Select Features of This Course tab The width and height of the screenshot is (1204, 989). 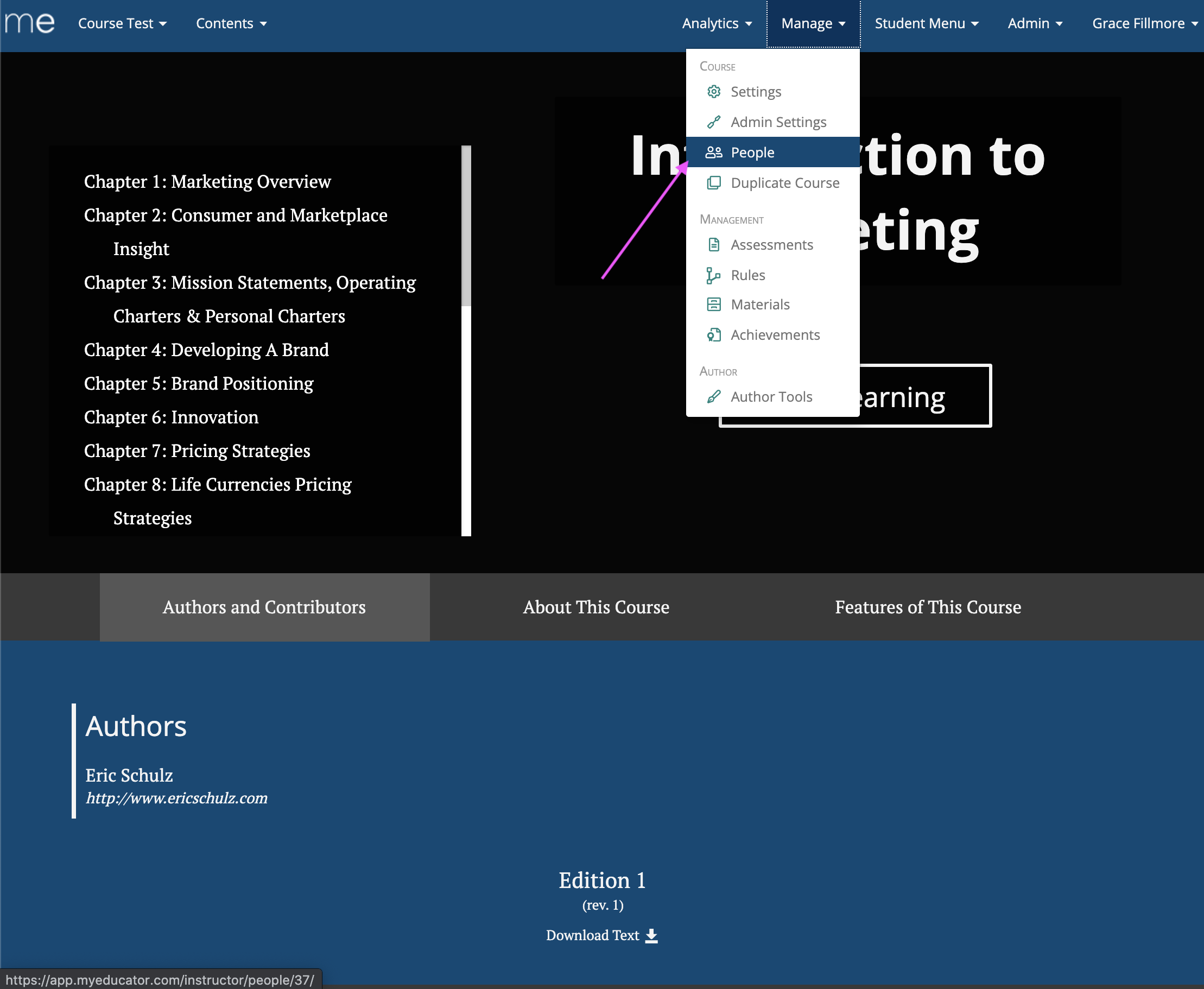click(x=928, y=607)
